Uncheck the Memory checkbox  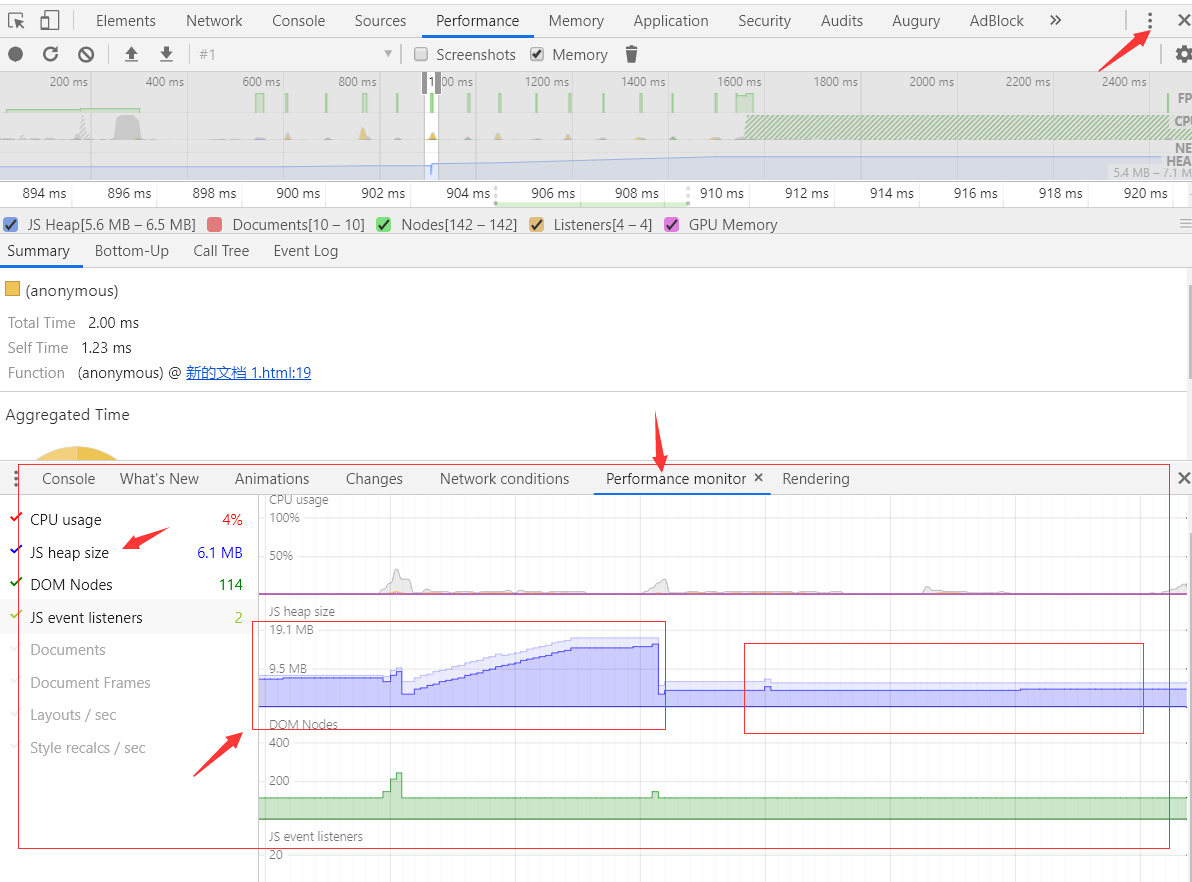click(x=537, y=55)
